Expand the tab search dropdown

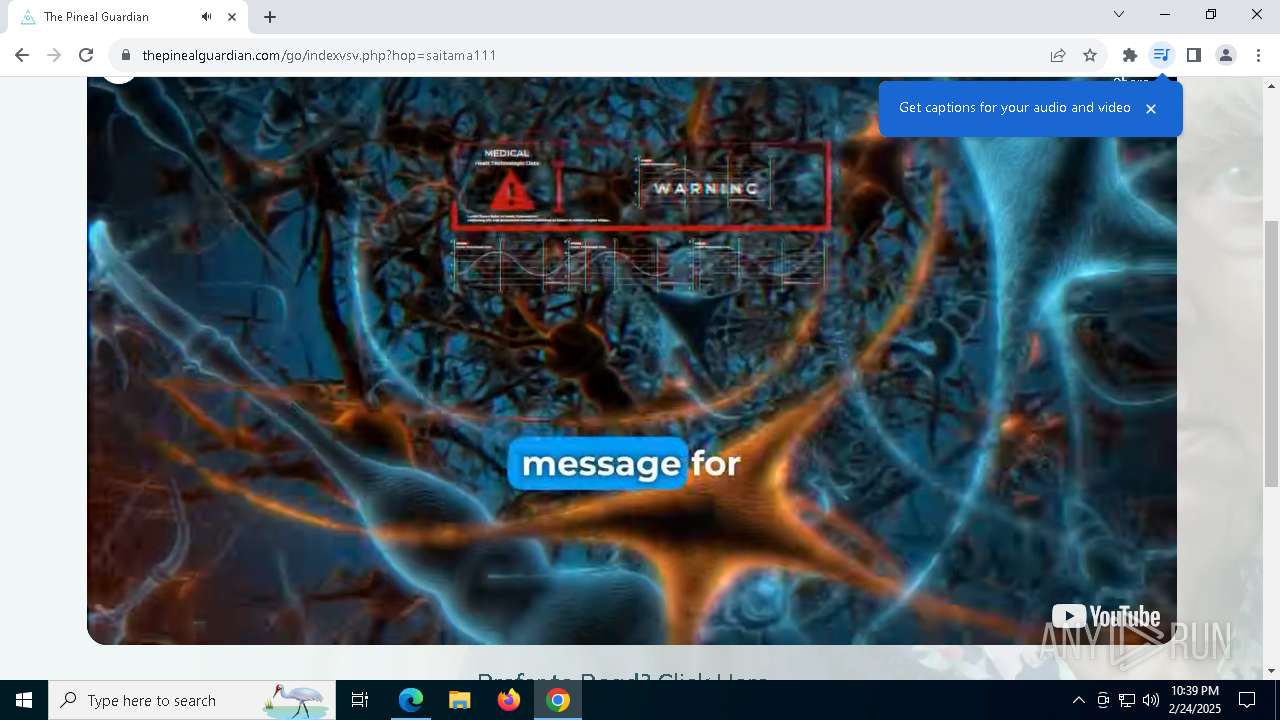pyautogui.click(x=1119, y=14)
